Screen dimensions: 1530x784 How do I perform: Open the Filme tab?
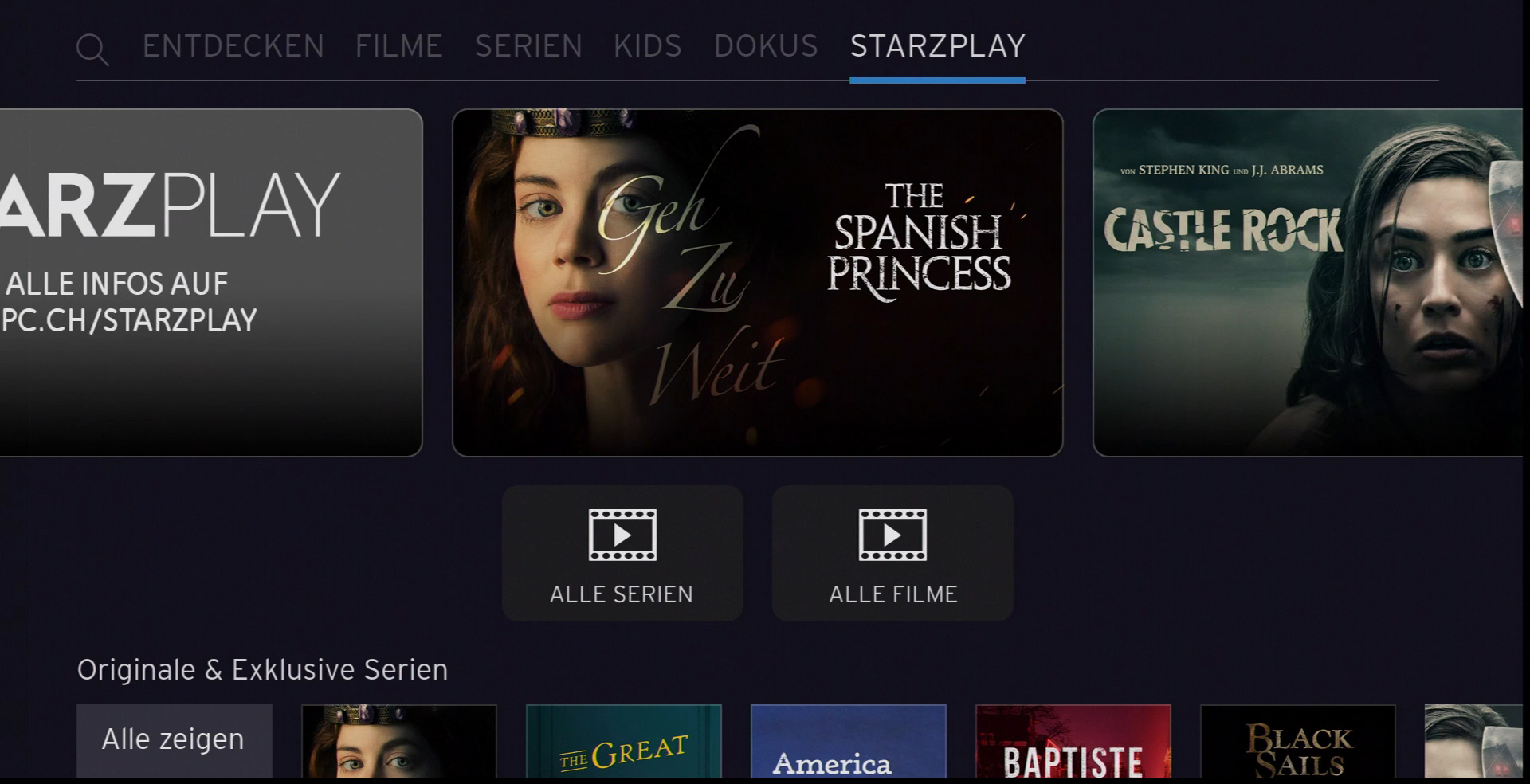(x=398, y=46)
